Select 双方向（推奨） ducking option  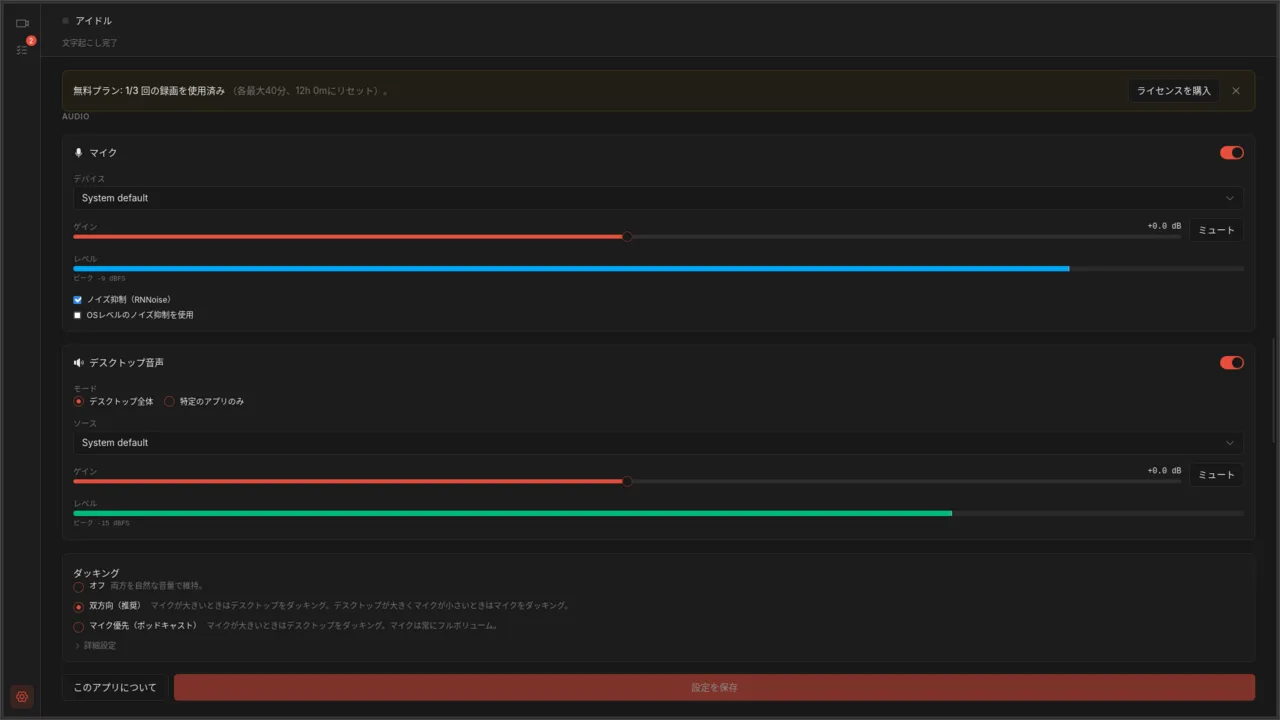pyautogui.click(x=79, y=607)
